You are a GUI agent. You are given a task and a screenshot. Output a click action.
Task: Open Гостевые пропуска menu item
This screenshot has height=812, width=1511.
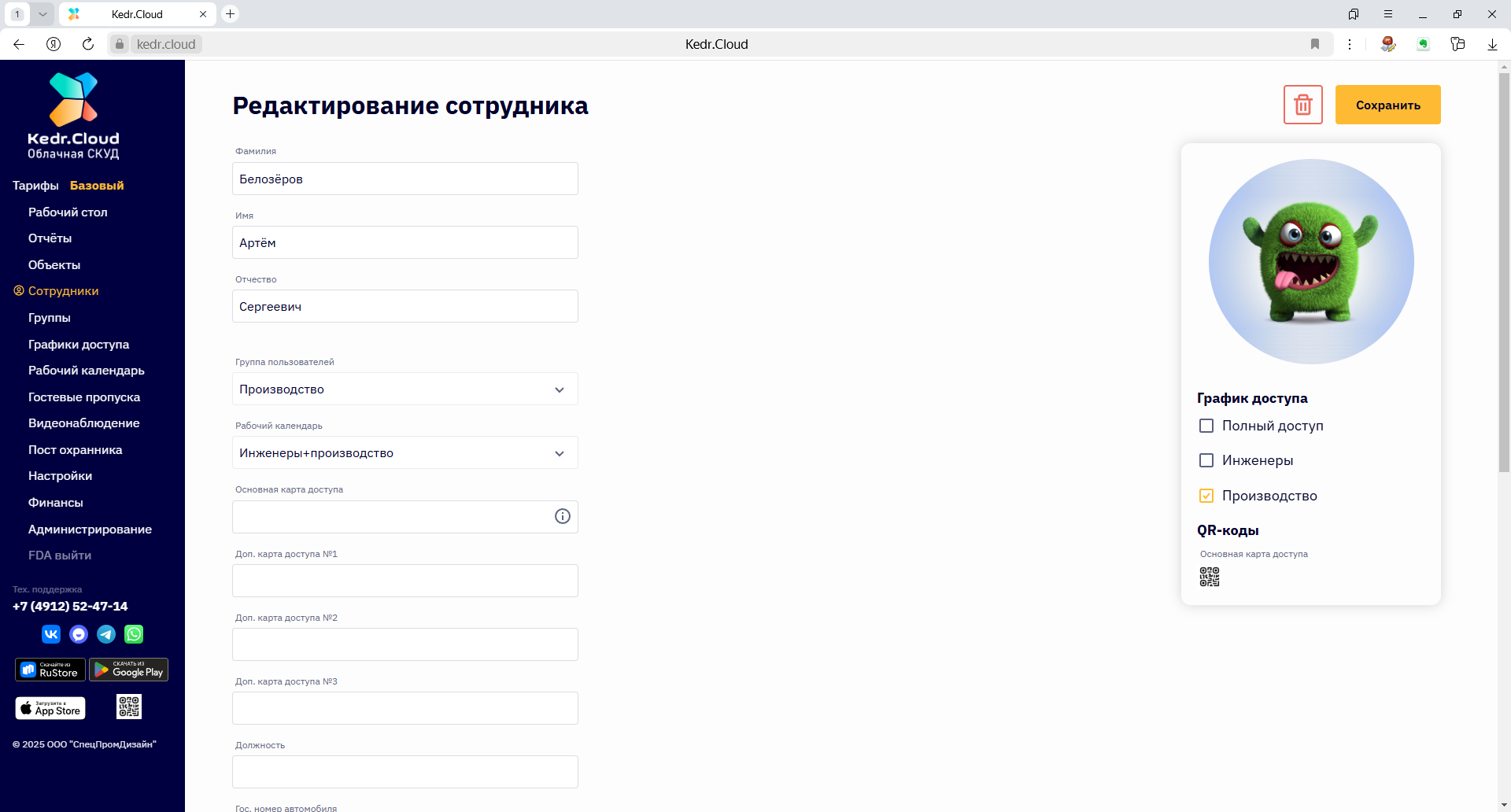pyautogui.click(x=83, y=397)
